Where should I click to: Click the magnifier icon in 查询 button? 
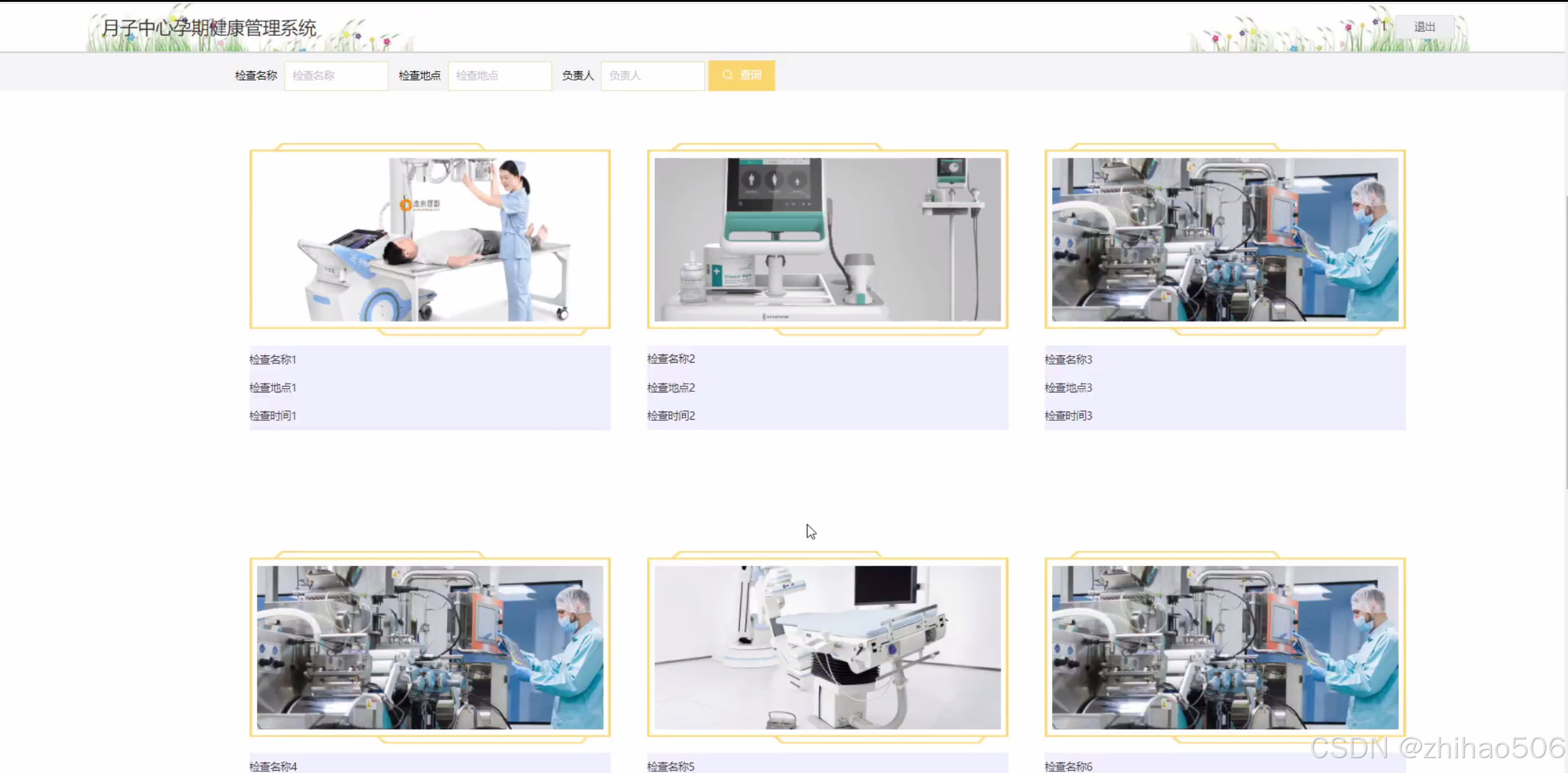pyautogui.click(x=727, y=75)
